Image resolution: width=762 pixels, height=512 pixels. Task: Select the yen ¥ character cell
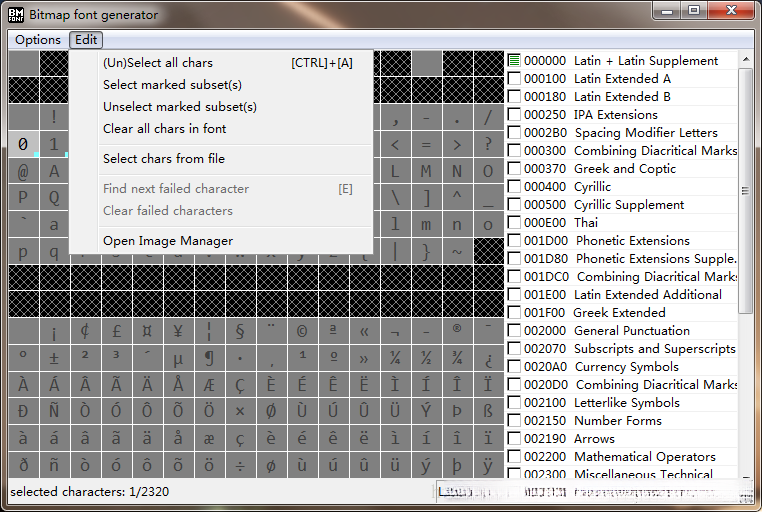178,331
